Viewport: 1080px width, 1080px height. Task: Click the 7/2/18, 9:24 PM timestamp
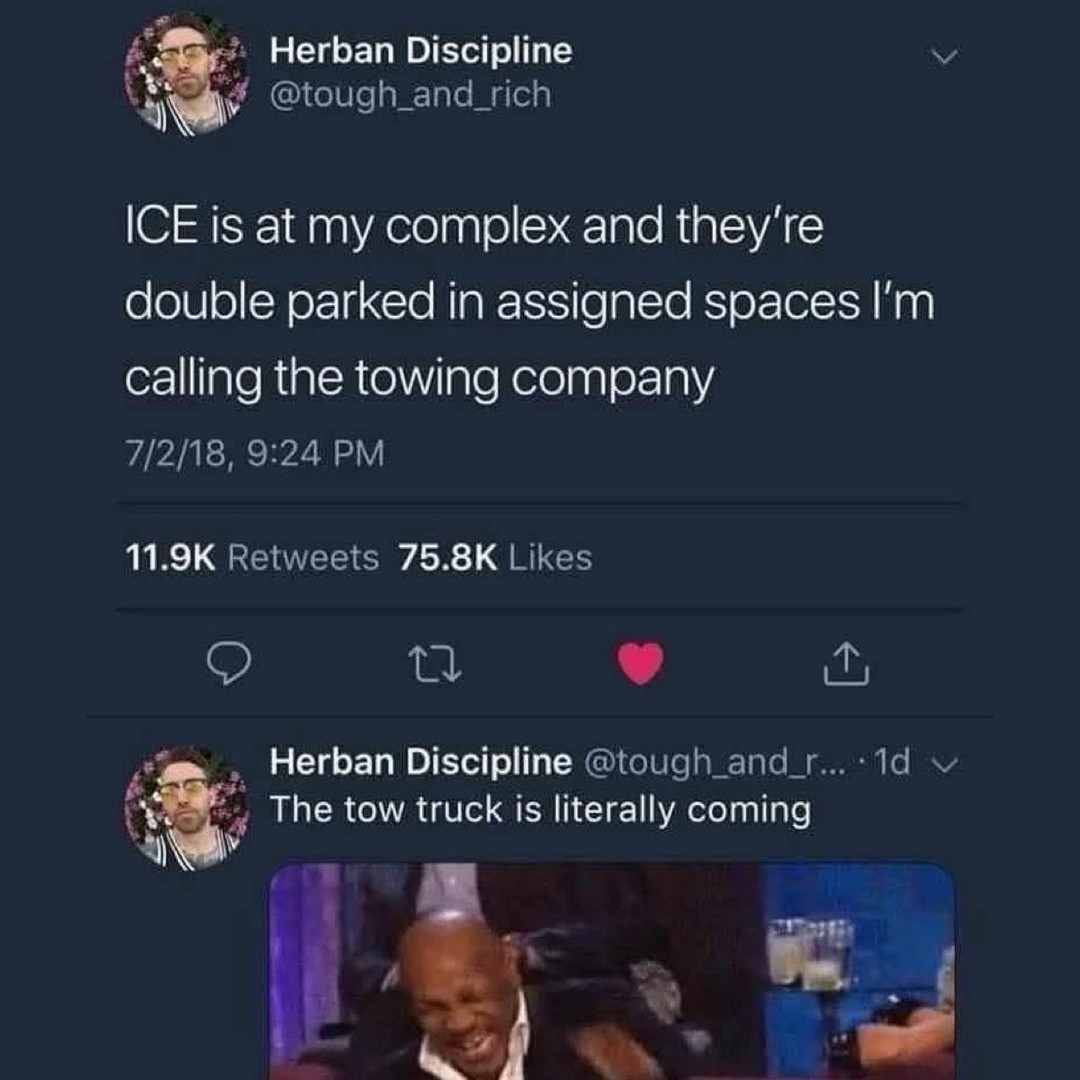254,454
